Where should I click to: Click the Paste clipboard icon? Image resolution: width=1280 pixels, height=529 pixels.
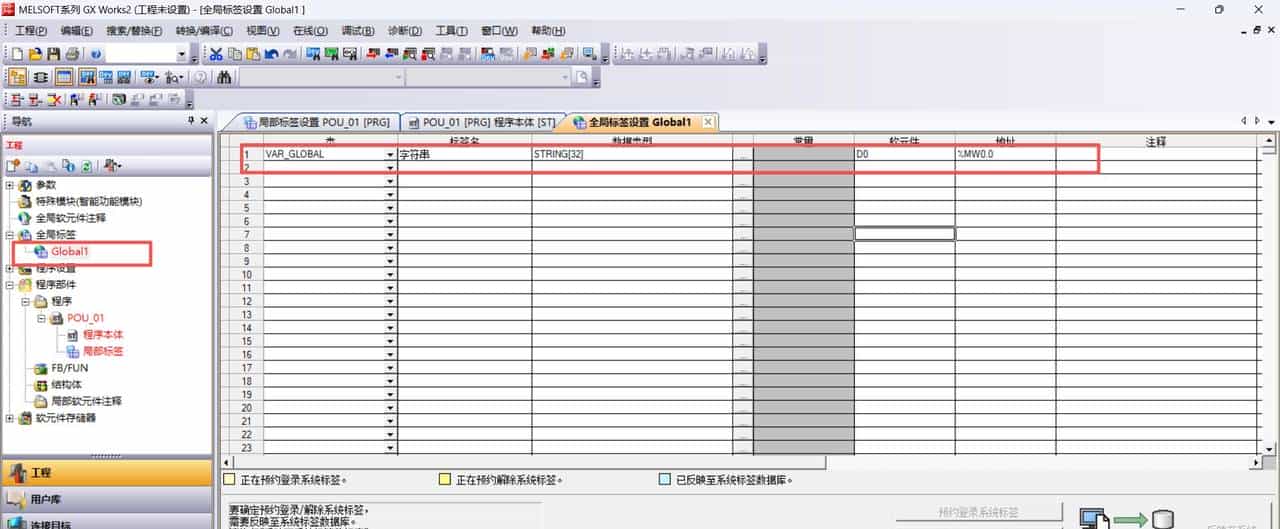click(x=253, y=54)
